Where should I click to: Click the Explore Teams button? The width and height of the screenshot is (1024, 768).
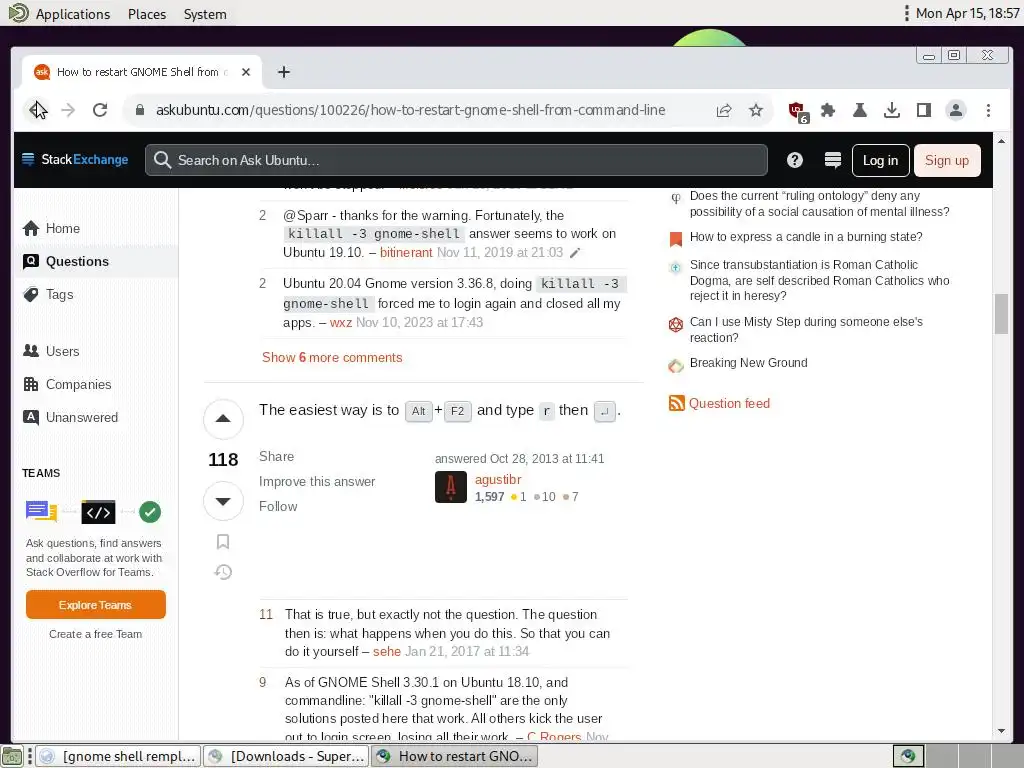click(x=95, y=605)
